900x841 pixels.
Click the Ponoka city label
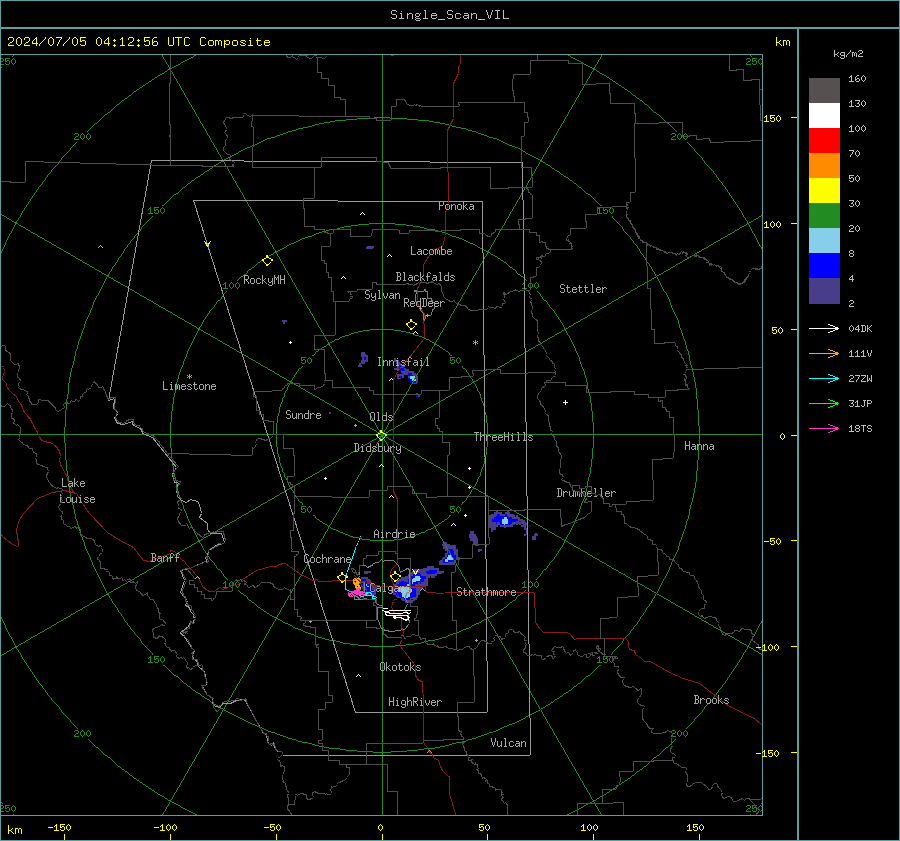click(456, 206)
